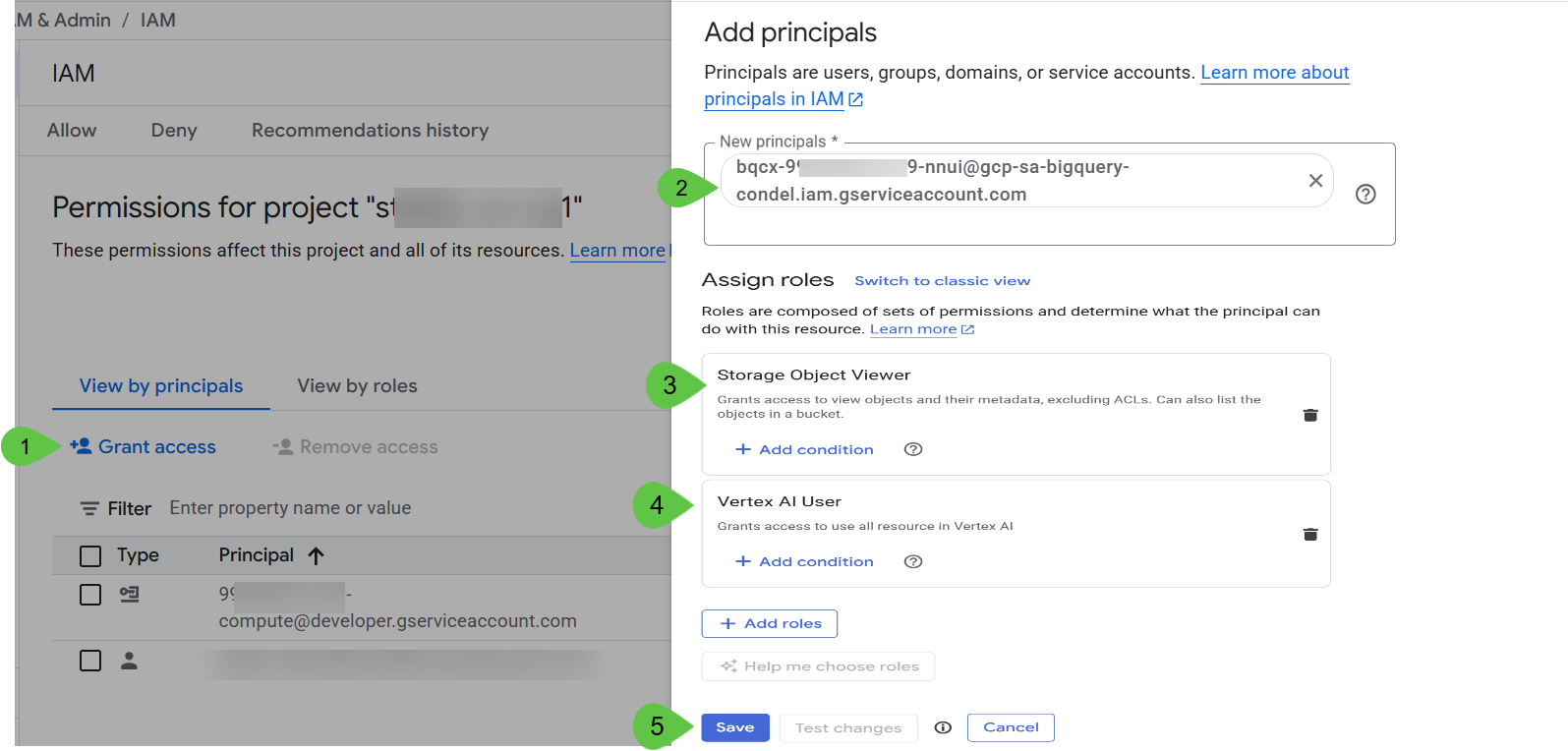This screenshot has height=751, width=1568.
Task: Click the Assign roles heading
Action: (768, 280)
